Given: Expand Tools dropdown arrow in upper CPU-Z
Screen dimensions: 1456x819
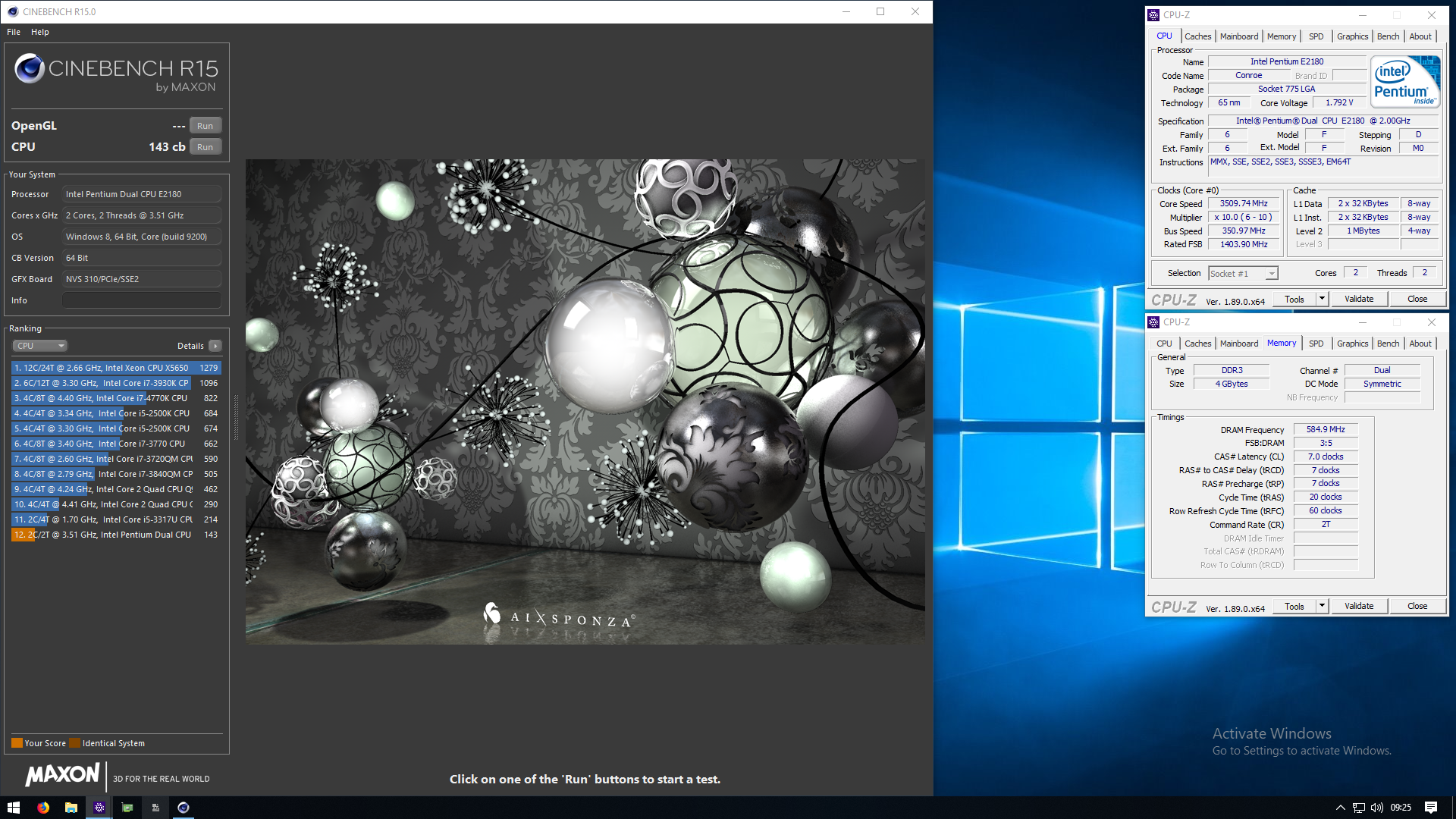Looking at the screenshot, I should (x=1322, y=300).
